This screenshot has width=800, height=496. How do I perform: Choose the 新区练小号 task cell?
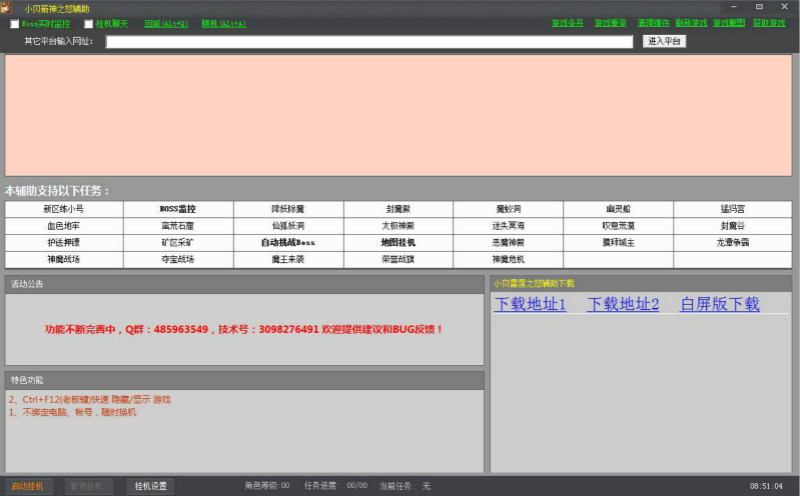pos(64,209)
